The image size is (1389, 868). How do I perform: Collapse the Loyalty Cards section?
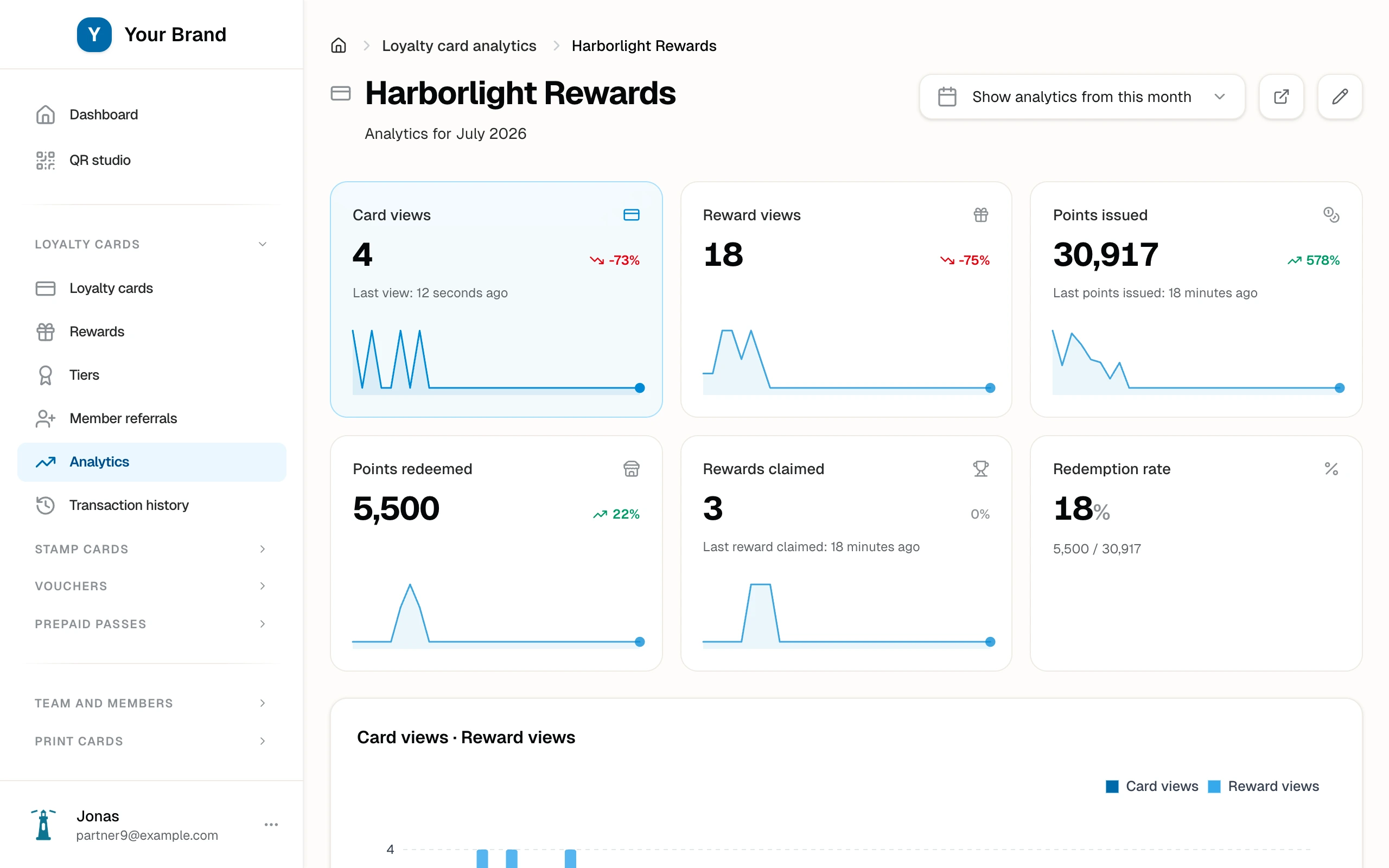tap(151, 244)
